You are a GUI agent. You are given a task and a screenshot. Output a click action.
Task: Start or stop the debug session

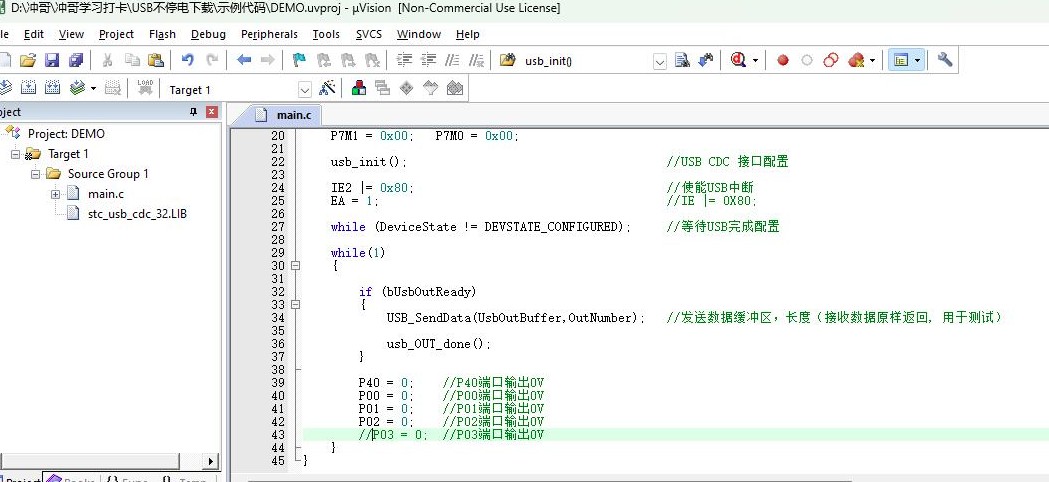[739, 60]
